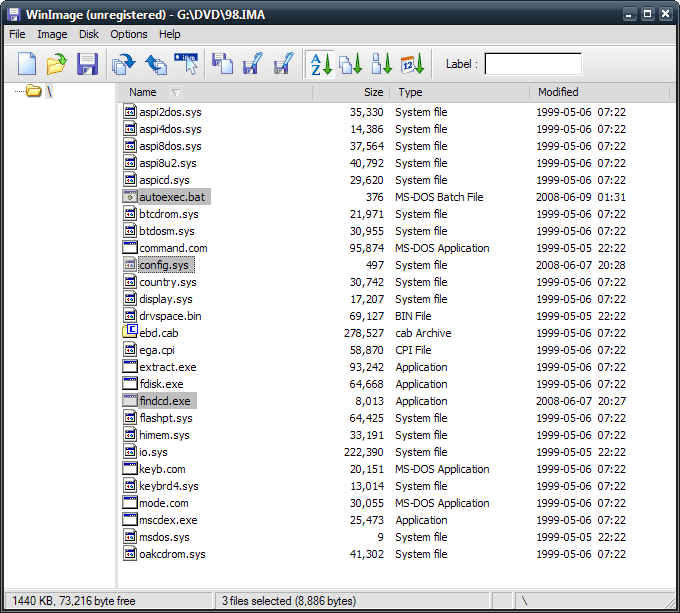Image resolution: width=680 pixels, height=613 pixels.
Task: Click the second floppy-with-pen toolbar icon
Action: tap(284, 64)
